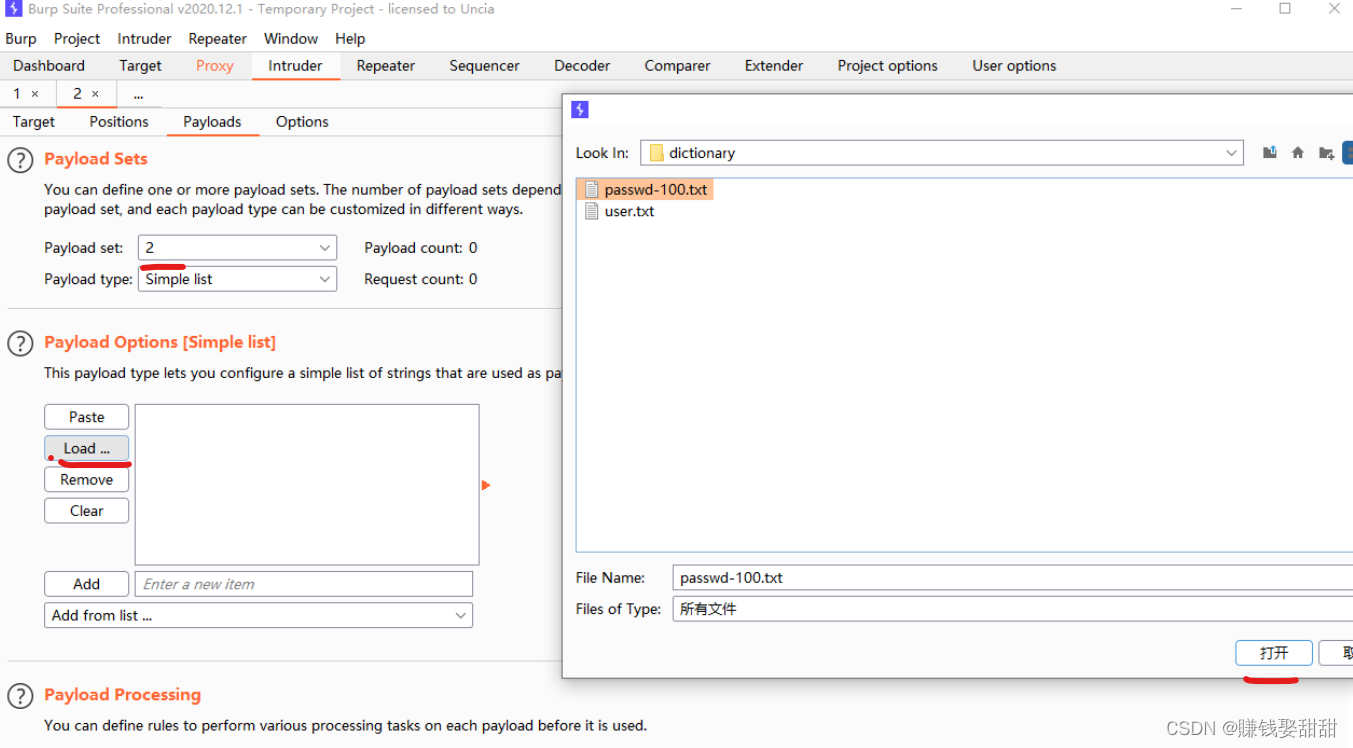Open help for Payload Processing section
Viewport: 1353px width, 748px height.
point(20,696)
